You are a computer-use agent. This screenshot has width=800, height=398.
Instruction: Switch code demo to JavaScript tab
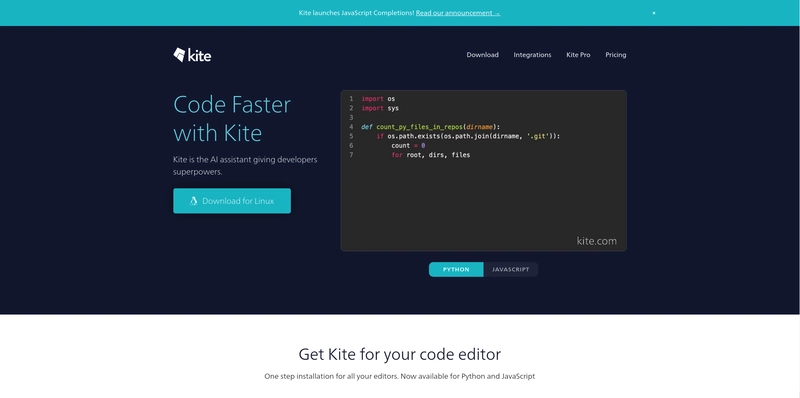[510, 269]
